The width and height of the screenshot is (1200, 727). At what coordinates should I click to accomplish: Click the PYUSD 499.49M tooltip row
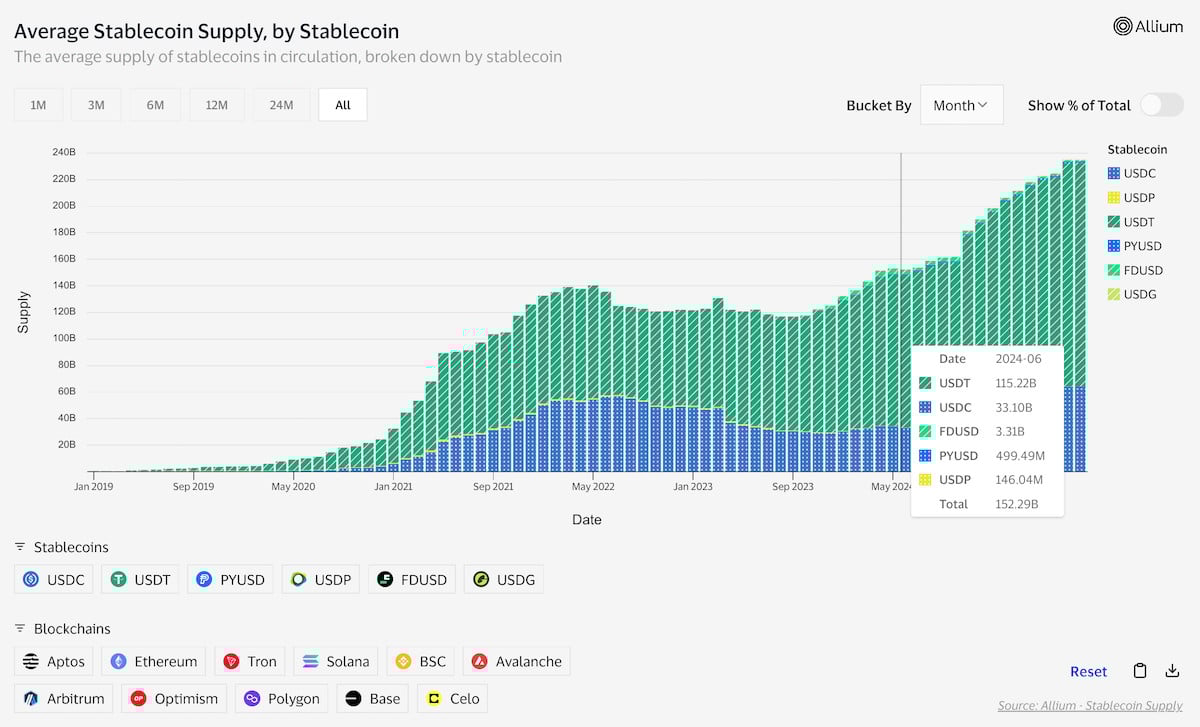pyautogui.click(x=988, y=456)
